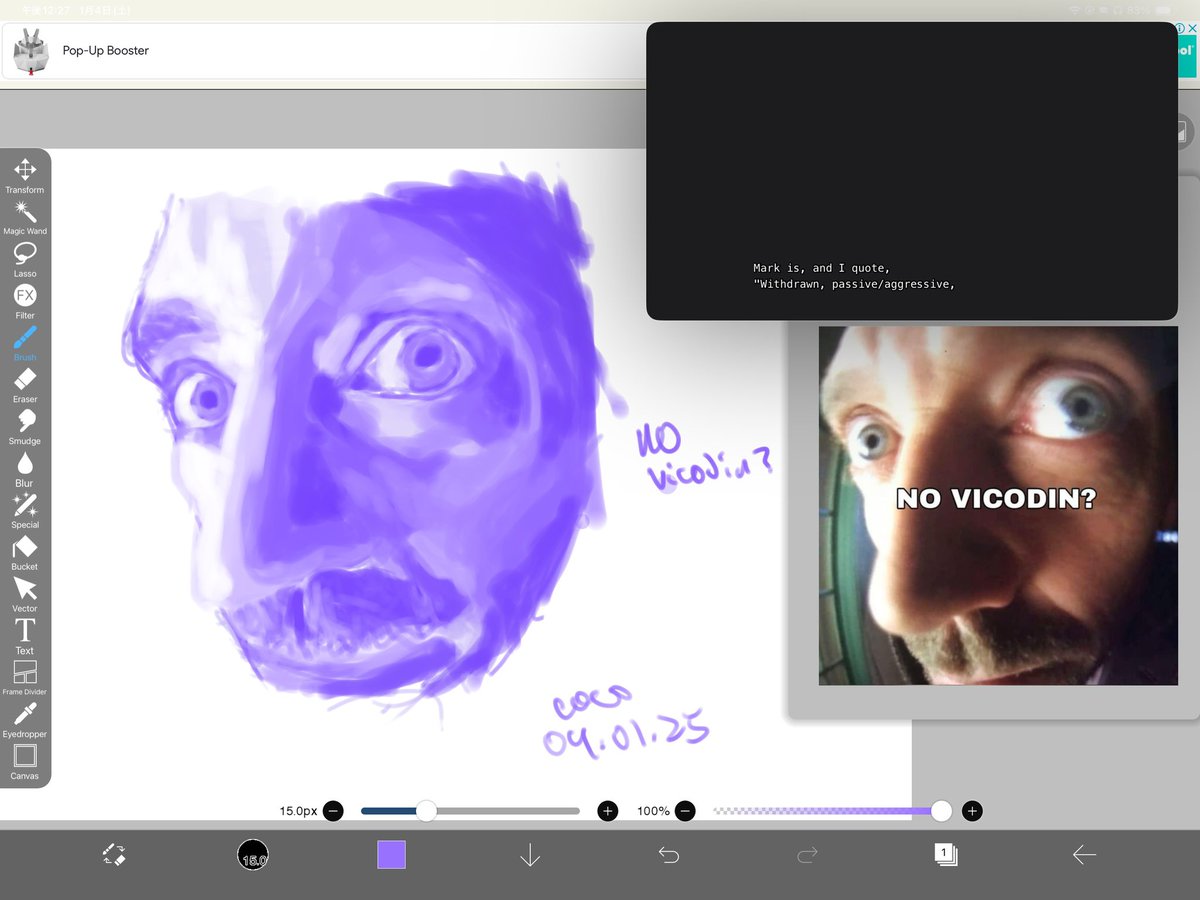Collapse the toolbar with the down arrow
The image size is (1200, 900).
pos(530,854)
